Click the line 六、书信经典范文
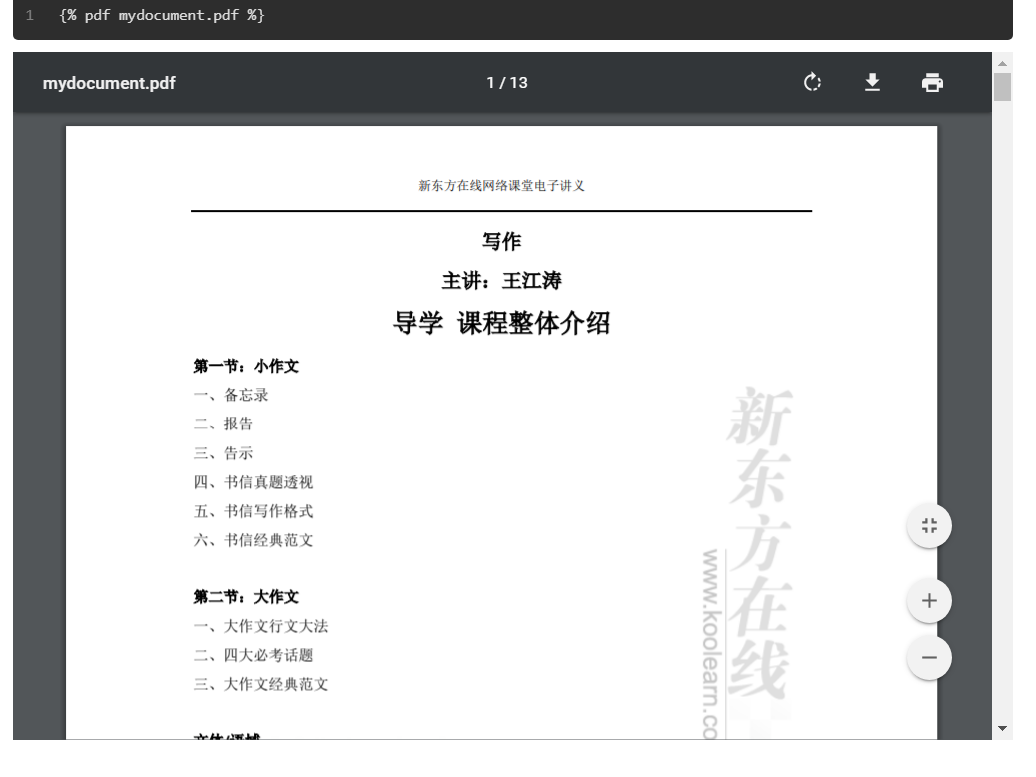 coord(253,540)
